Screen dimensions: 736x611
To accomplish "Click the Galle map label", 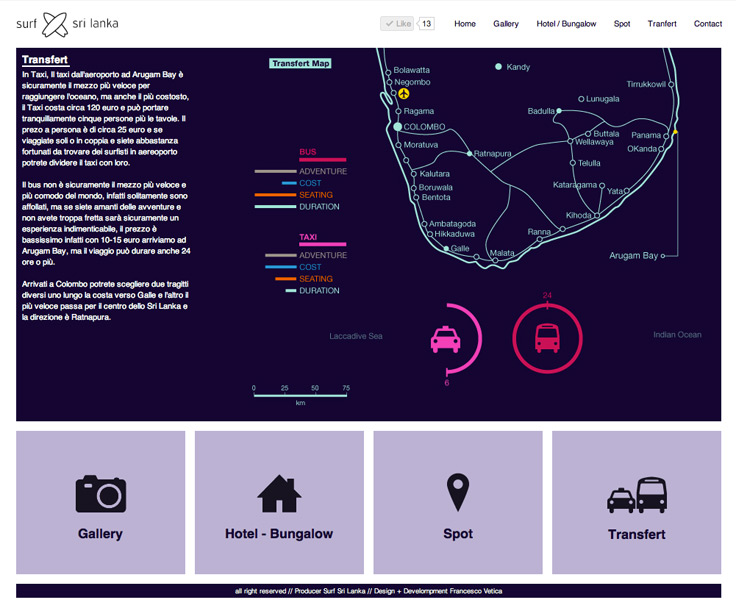I will pyautogui.click(x=460, y=249).
